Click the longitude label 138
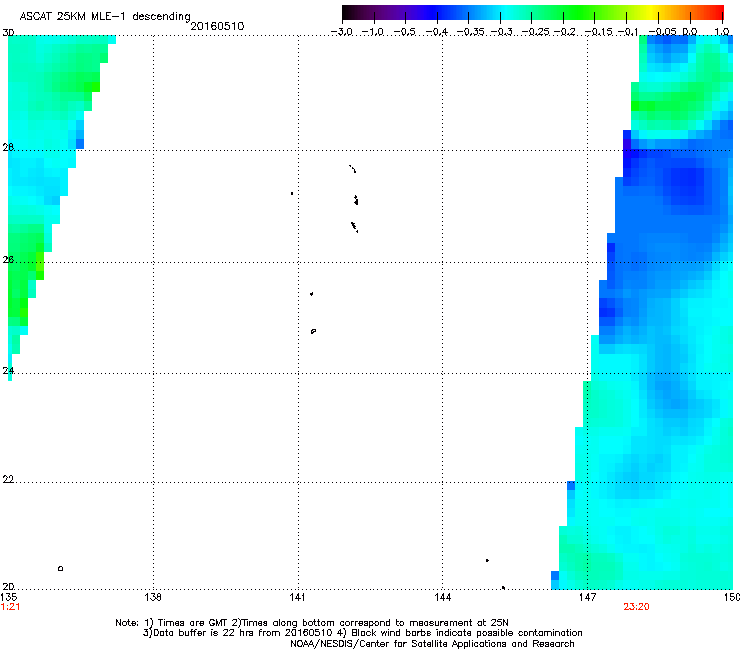 (x=153, y=597)
